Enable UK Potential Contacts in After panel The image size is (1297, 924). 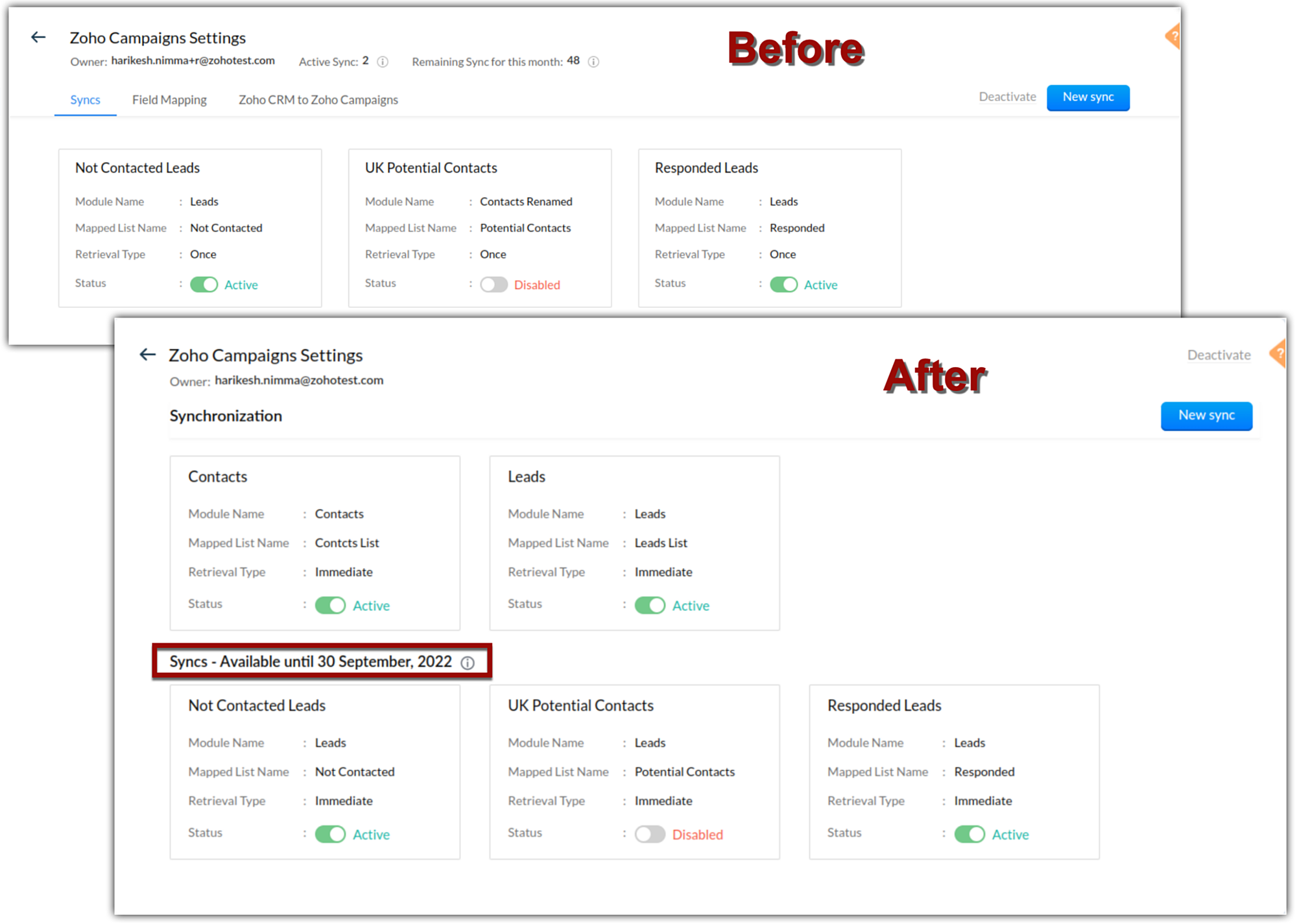tap(650, 834)
